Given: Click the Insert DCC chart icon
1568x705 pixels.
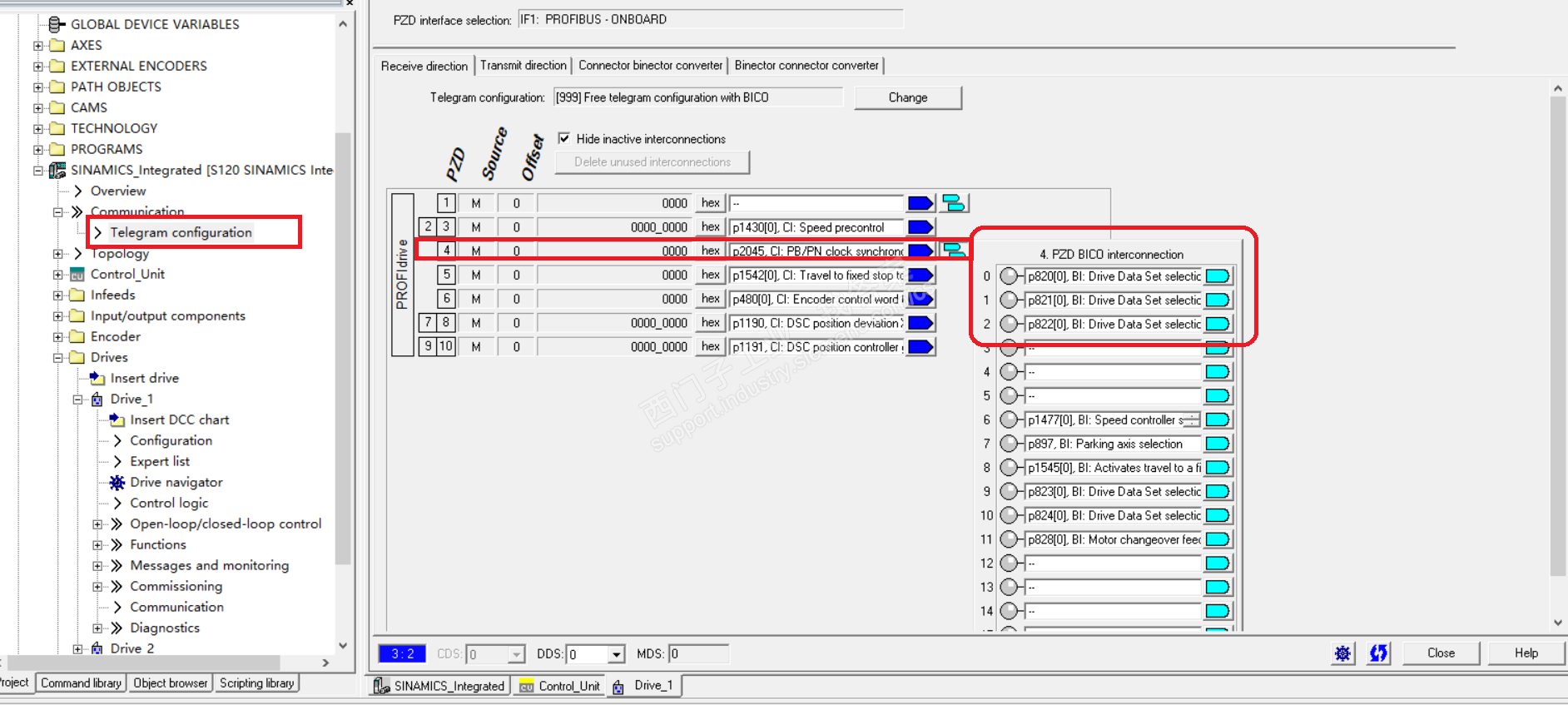Looking at the screenshot, I should pyautogui.click(x=117, y=420).
